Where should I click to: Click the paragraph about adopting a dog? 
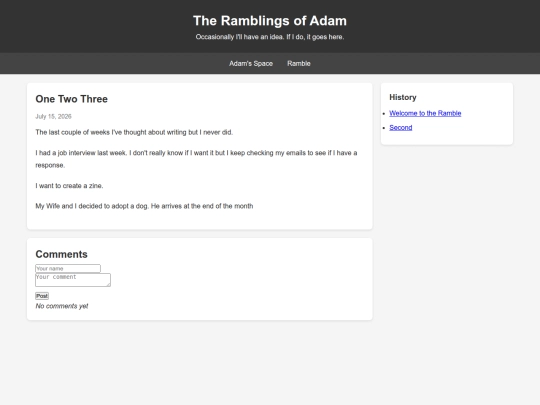(x=144, y=206)
